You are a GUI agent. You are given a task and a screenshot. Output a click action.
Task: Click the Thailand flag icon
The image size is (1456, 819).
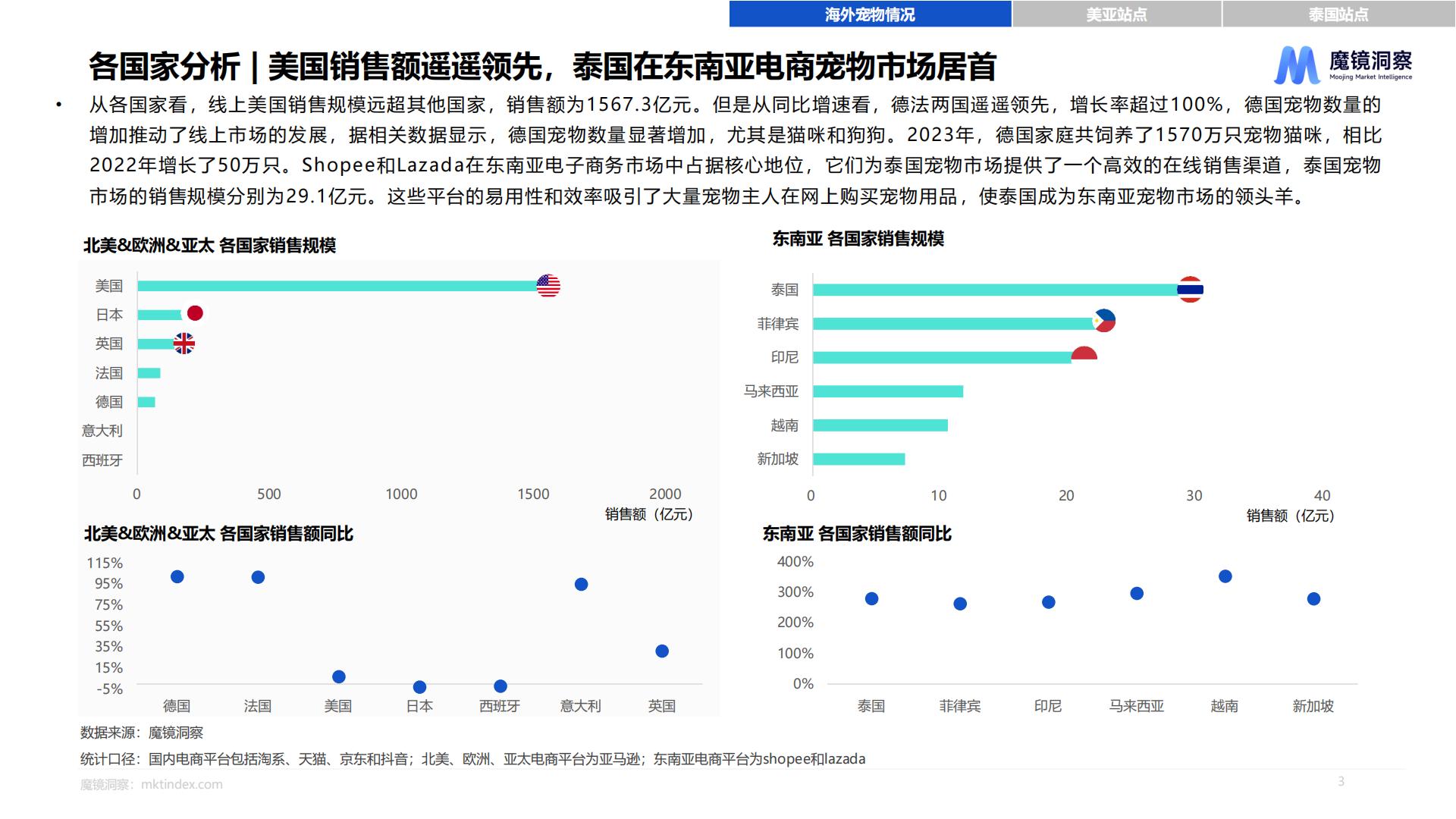(x=1190, y=289)
